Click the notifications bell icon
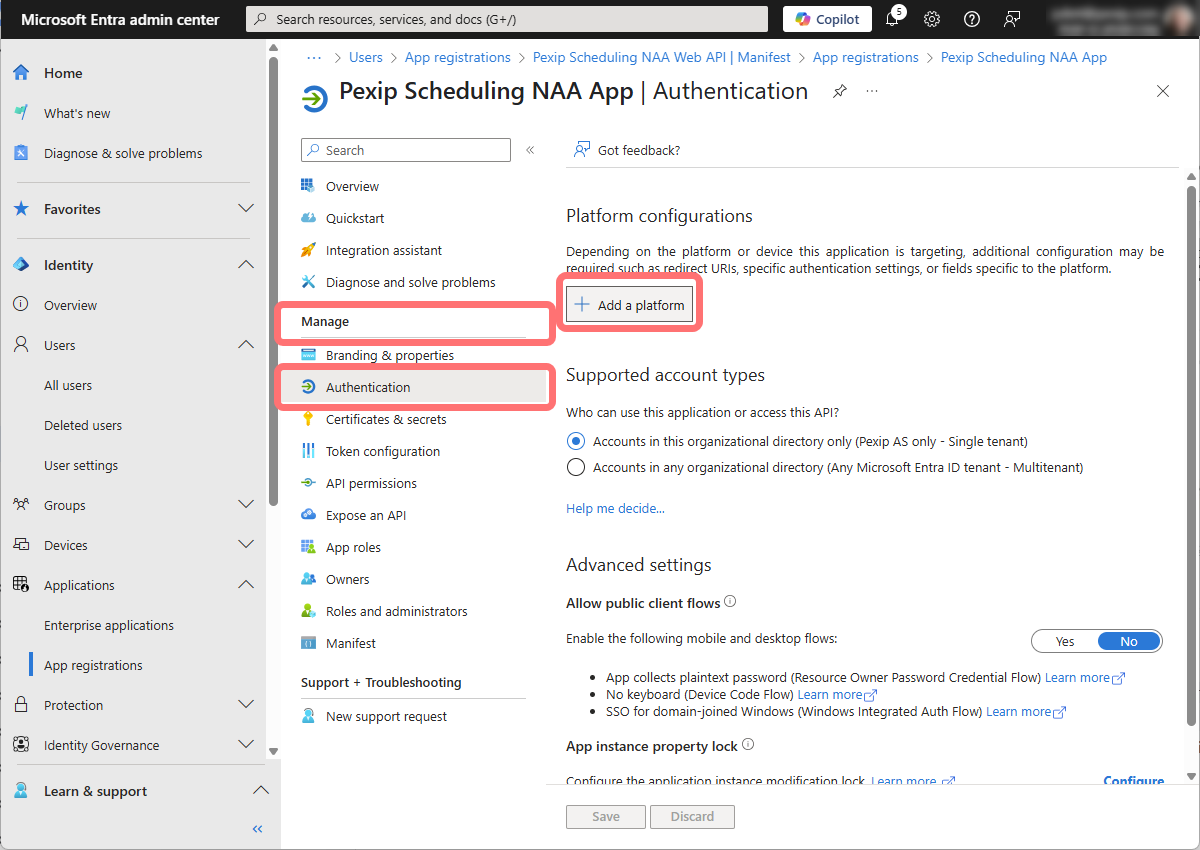The width and height of the screenshot is (1200, 850). [893, 19]
